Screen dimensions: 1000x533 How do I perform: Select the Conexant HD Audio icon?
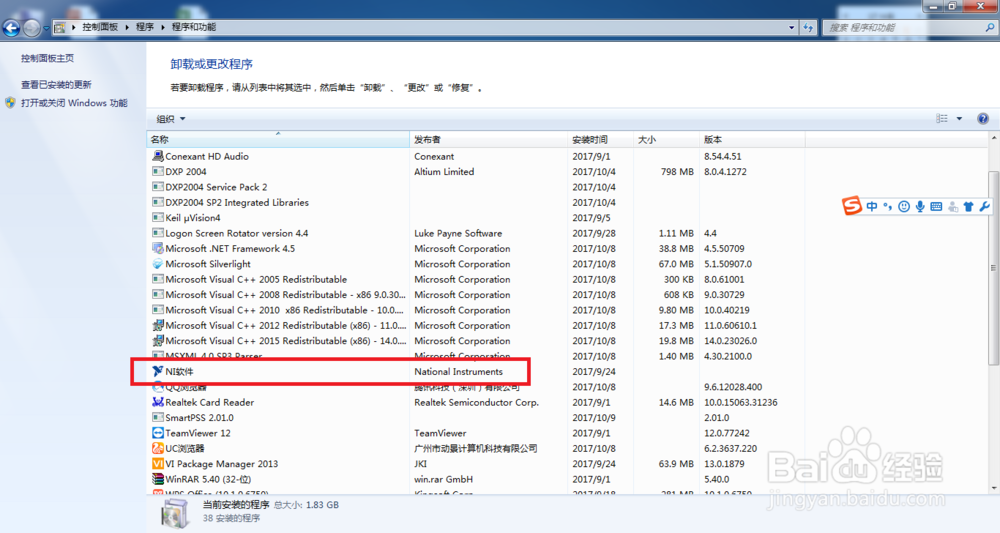point(158,156)
